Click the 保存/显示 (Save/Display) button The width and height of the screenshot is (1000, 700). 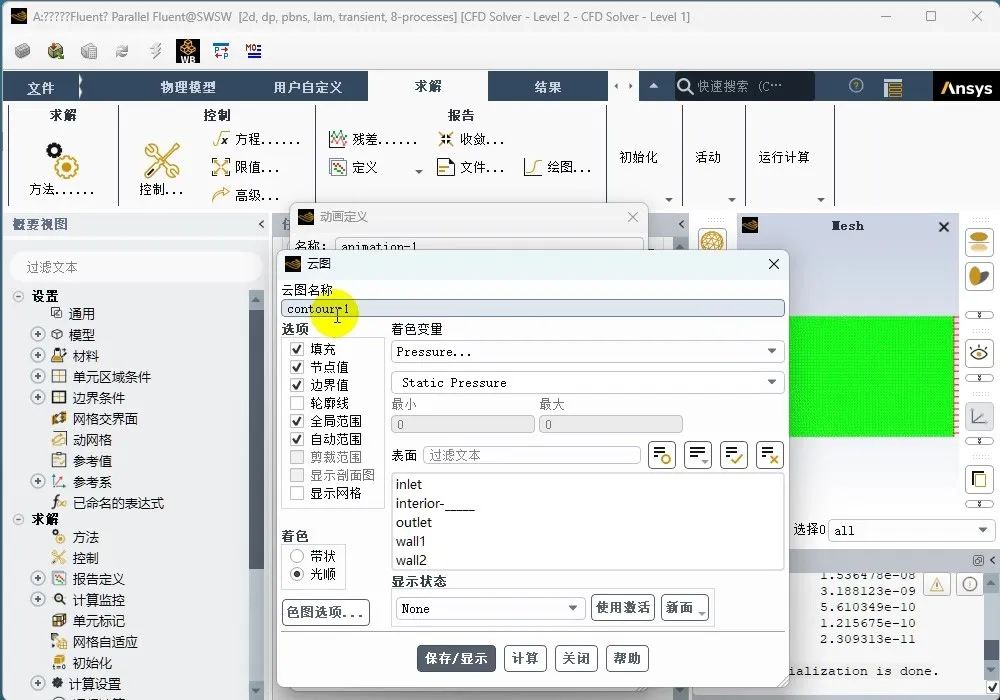pos(456,658)
